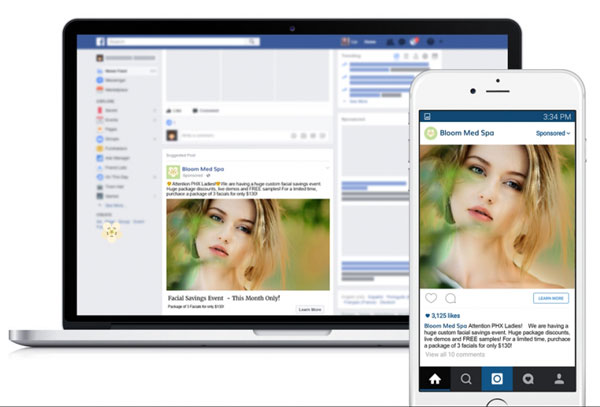Tap the Instagram search magnifier icon
The image size is (600, 407).
coord(465,380)
